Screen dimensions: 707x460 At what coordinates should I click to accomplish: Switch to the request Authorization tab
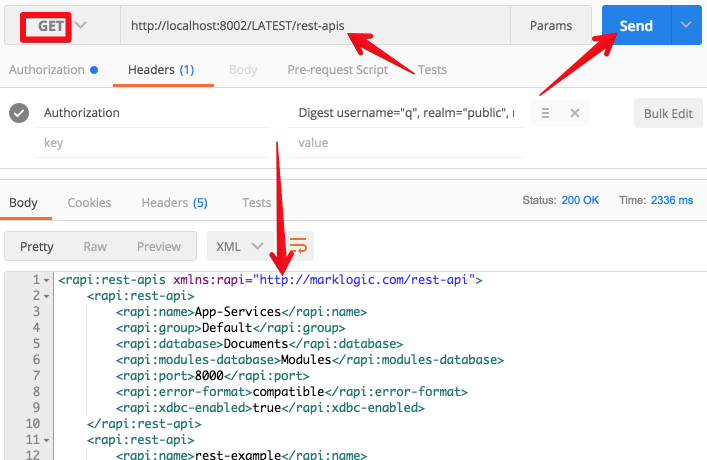click(x=53, y=70)
